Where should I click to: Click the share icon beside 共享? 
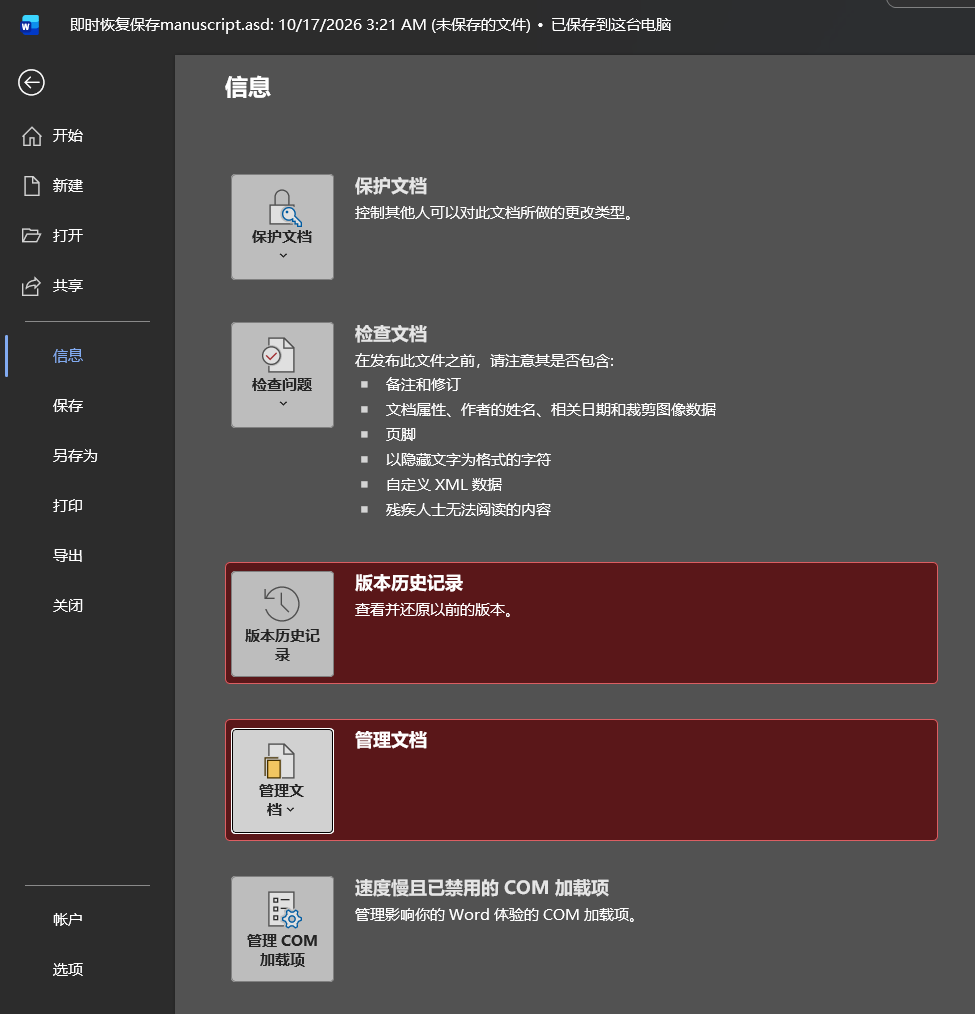tap(31, 286)
